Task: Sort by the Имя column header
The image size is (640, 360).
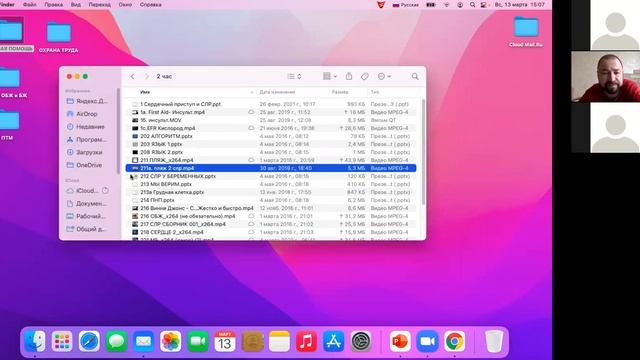Action: [145, 92]
